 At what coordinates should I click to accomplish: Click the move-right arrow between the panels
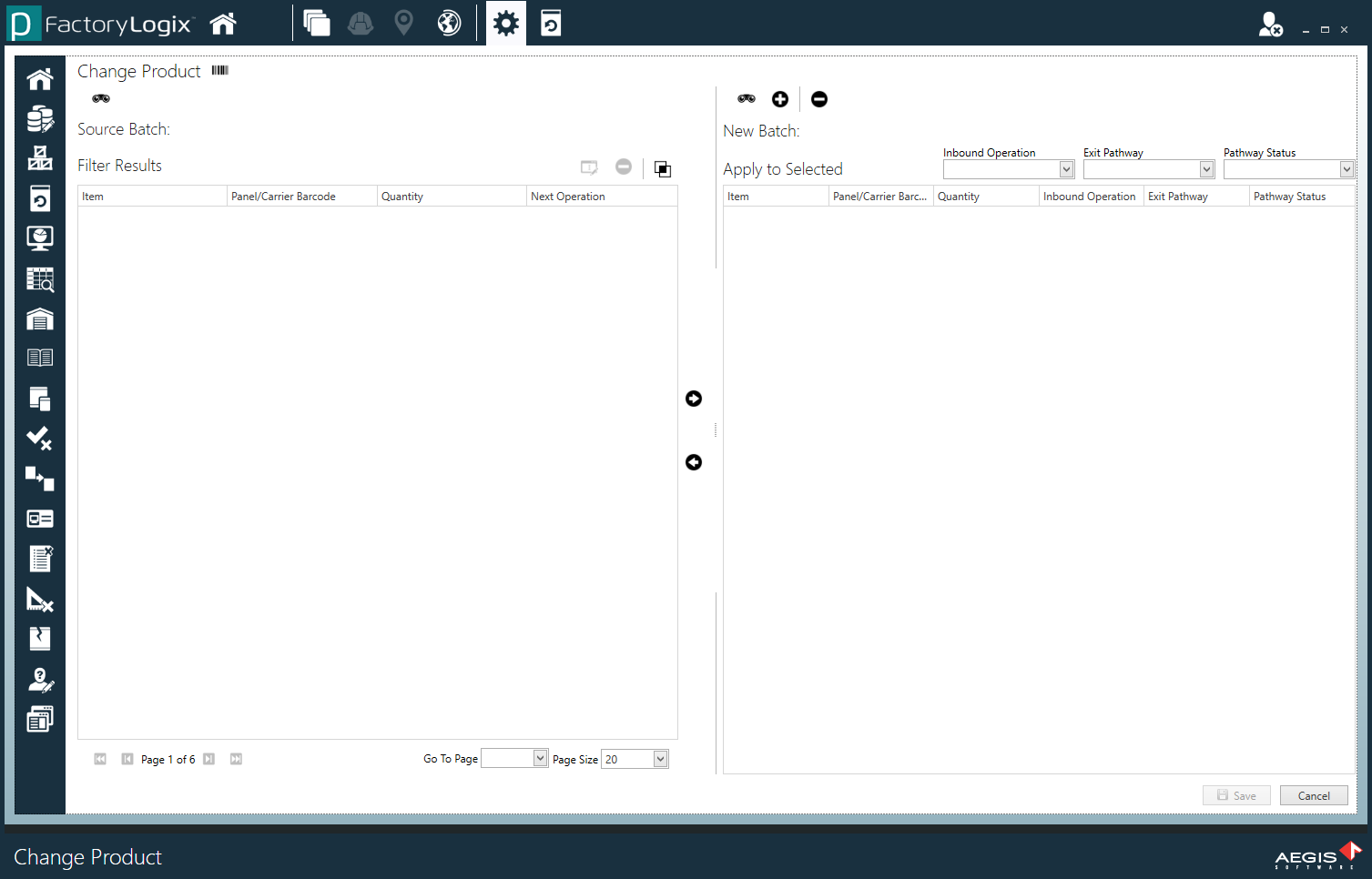click(x=694, y=398)
